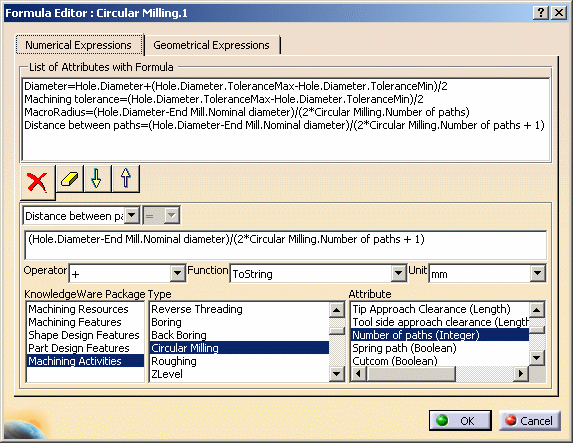Move formula up with the up arrow icon
Image resolution: width=573 pixels, height=443 pixels.
coord(126,179)
